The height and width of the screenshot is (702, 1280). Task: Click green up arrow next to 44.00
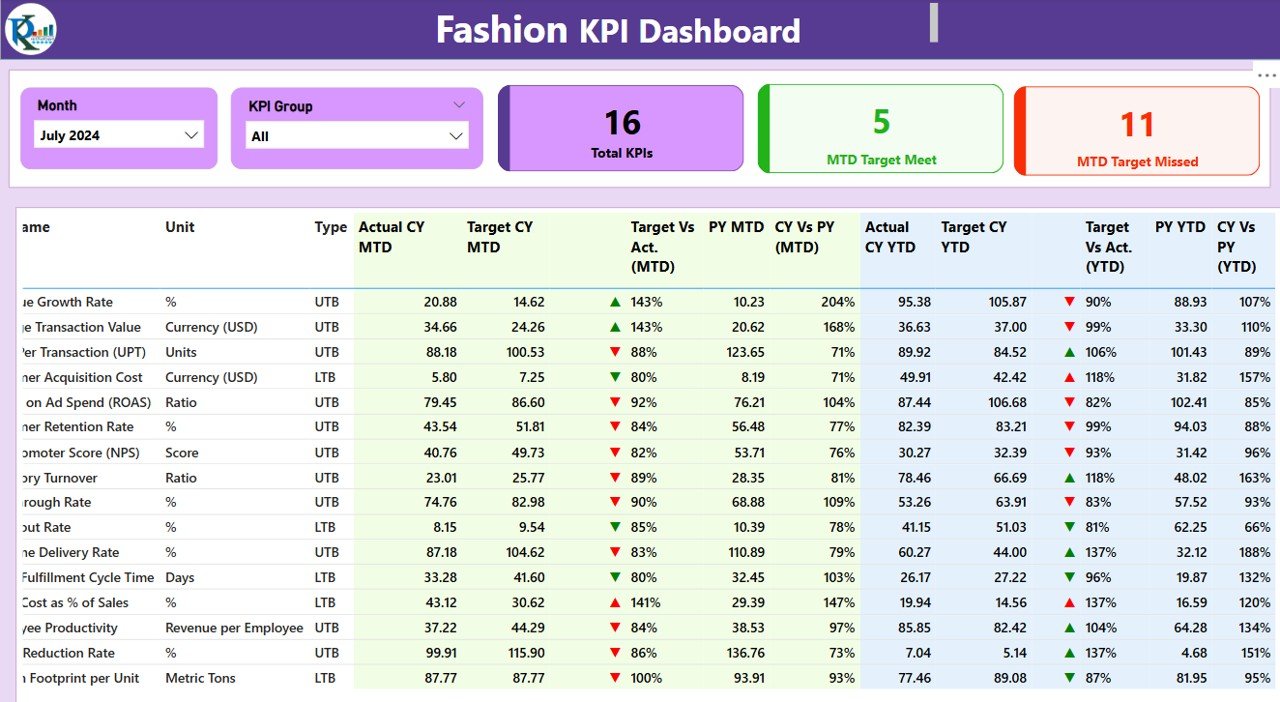(1070, 552)
